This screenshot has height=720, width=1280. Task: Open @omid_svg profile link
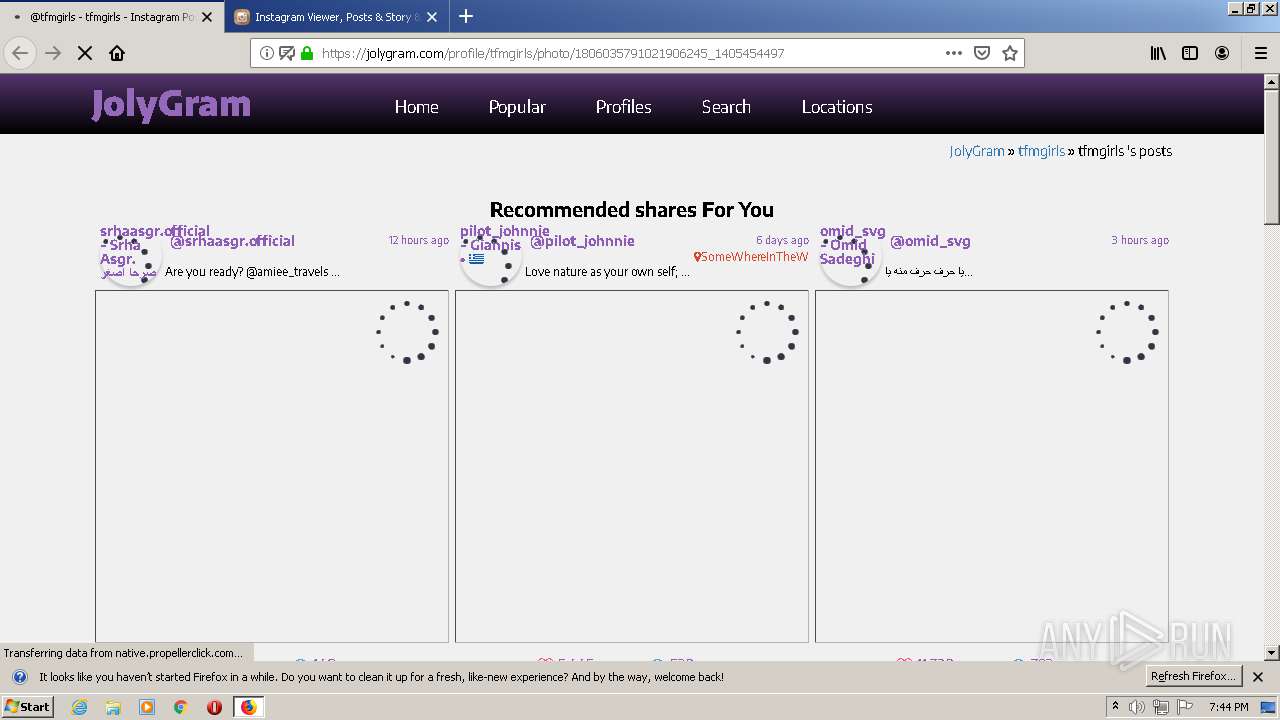click(930, 241)
